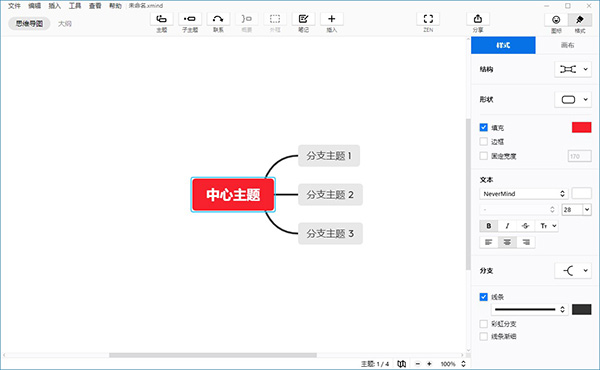600x370 pixels.
Task: Select the 中心主题 central topic
Action: pos(233,195)
